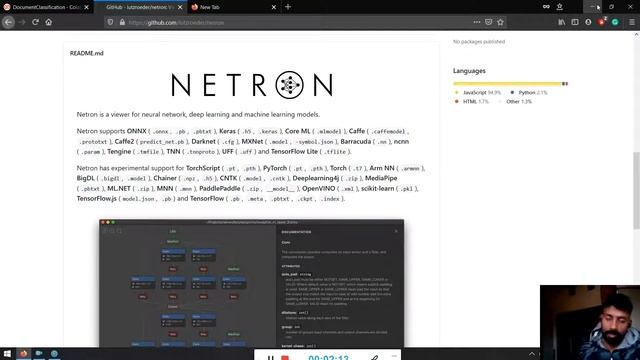Reload the current page
The width and height of the screenshot is (640, 360).
(36, 22)
